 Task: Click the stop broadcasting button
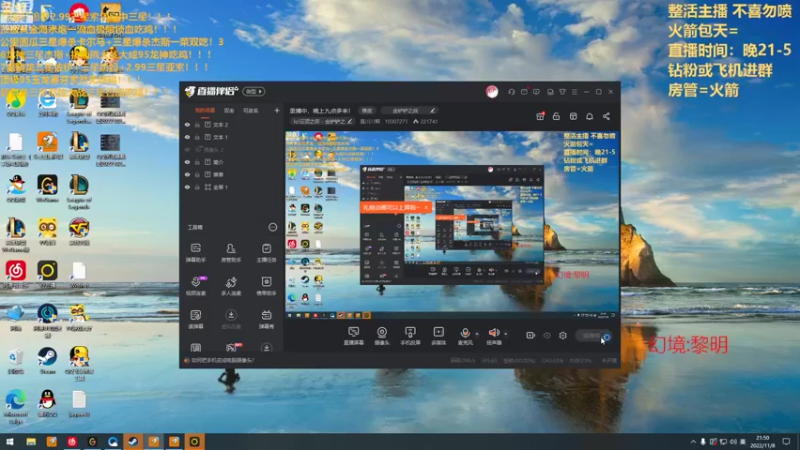(x=594, y=336)
